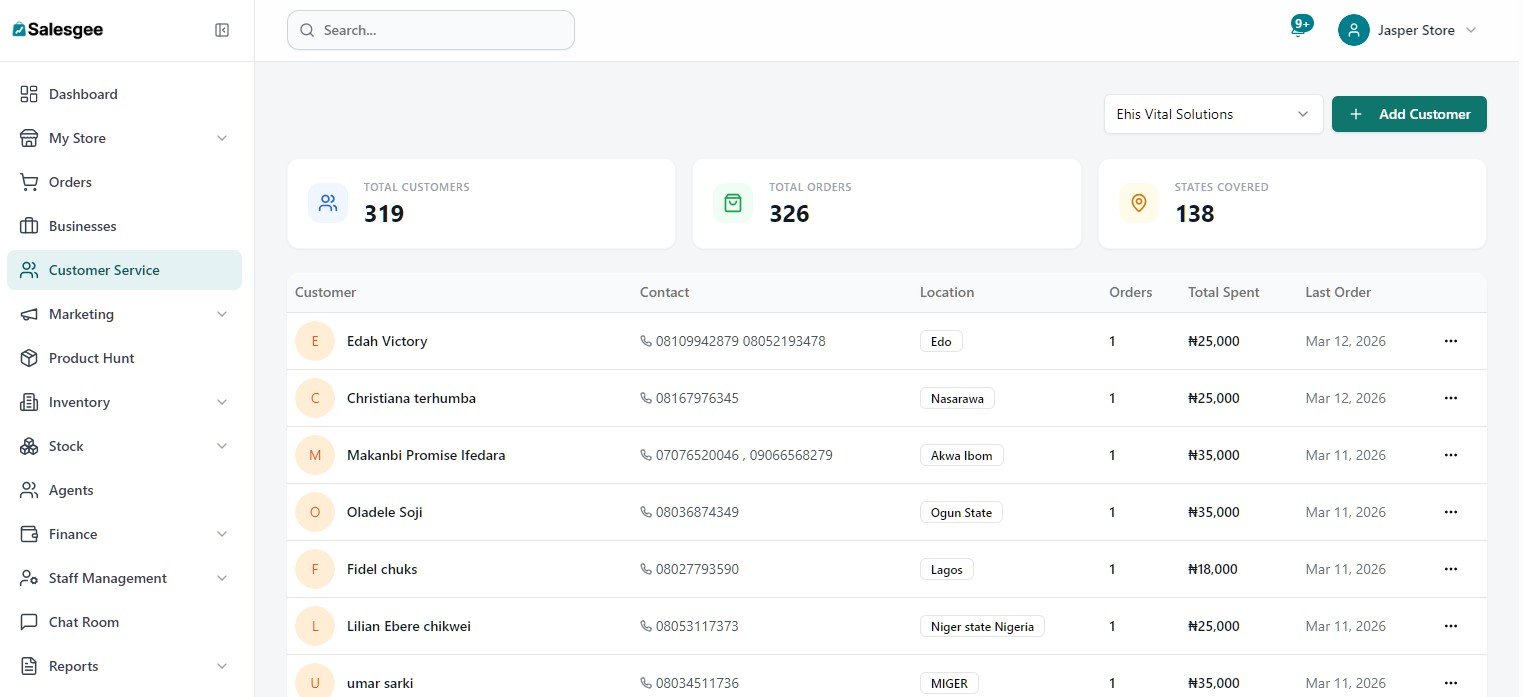Expand the Finance submenu chevron
The image size is (1522, 697).
222,534
